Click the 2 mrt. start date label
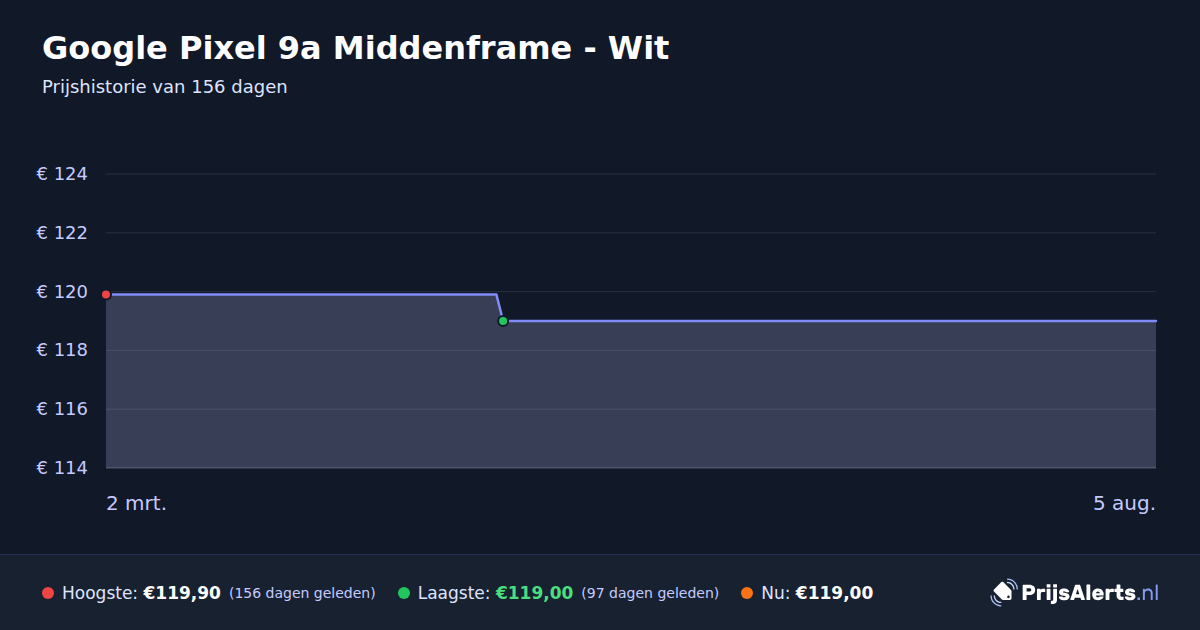The height and width of the screenshot is (630, 1200). (136, 503)
